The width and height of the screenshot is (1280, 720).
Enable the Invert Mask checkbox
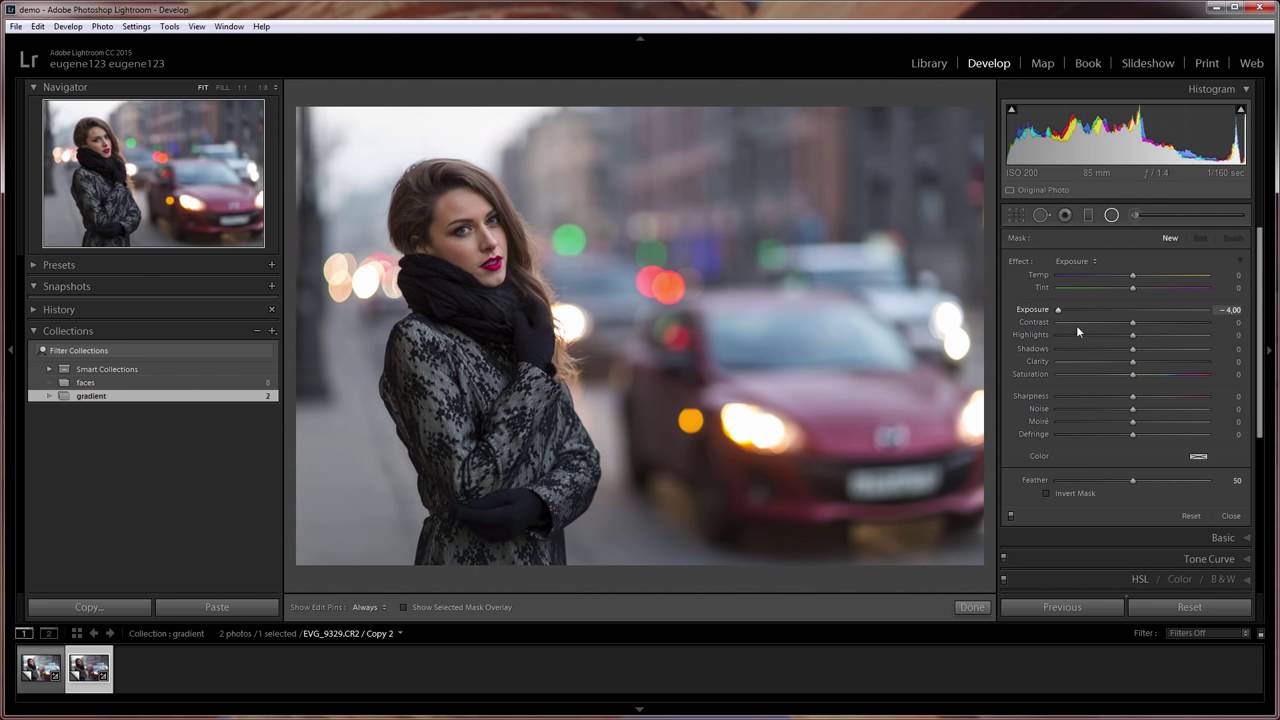(x=1046, y=493)
